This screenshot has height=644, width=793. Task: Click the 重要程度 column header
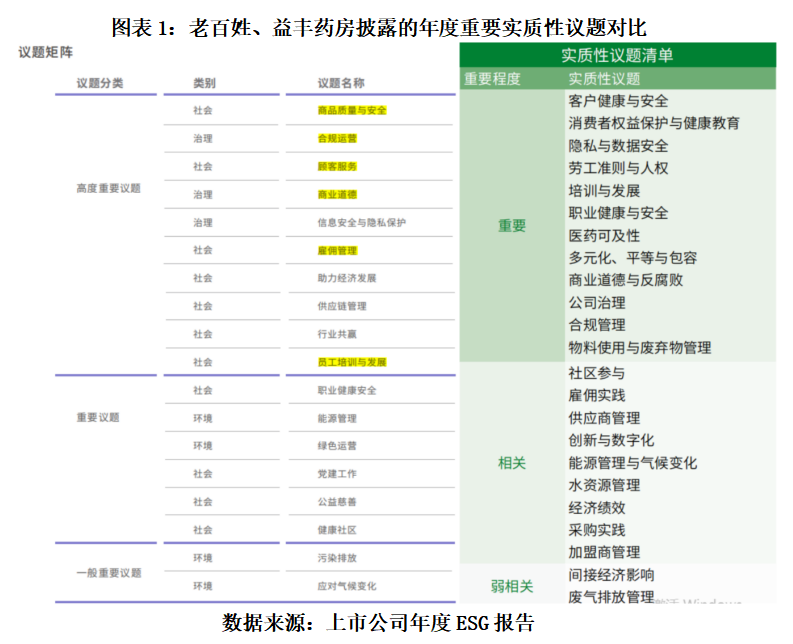click(x=492, y=79)
